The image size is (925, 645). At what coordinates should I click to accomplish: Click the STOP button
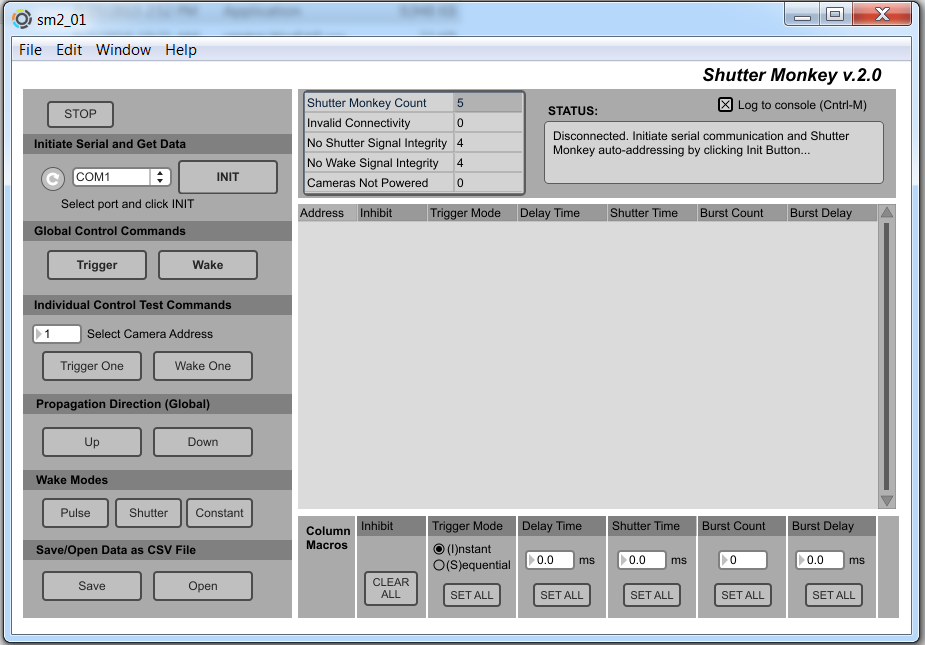click(80, 114)
